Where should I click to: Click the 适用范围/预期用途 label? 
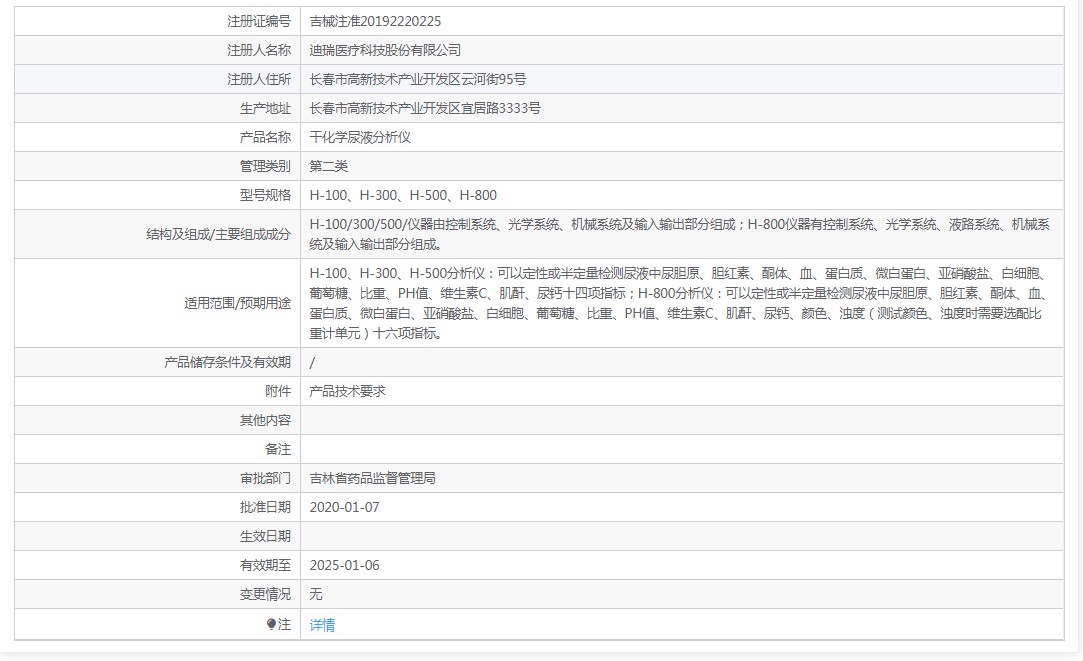(237, 303)
